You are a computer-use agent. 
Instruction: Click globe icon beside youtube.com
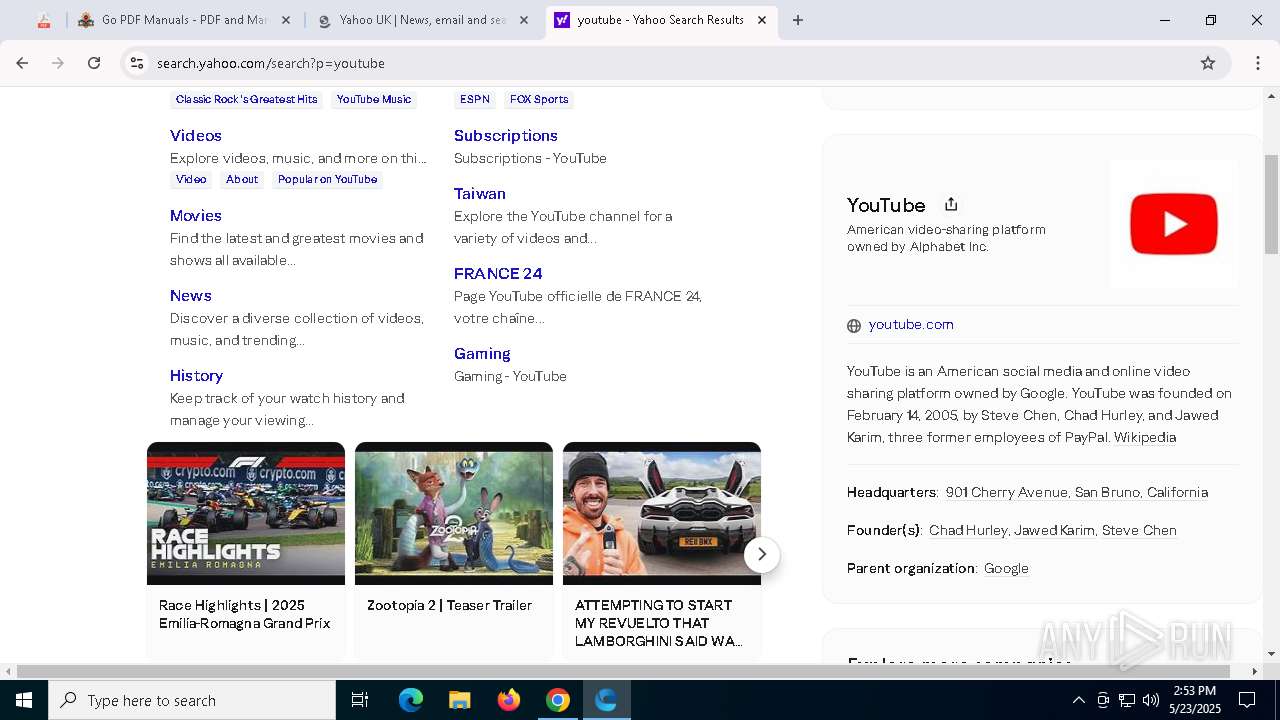[x=854, y=325]
